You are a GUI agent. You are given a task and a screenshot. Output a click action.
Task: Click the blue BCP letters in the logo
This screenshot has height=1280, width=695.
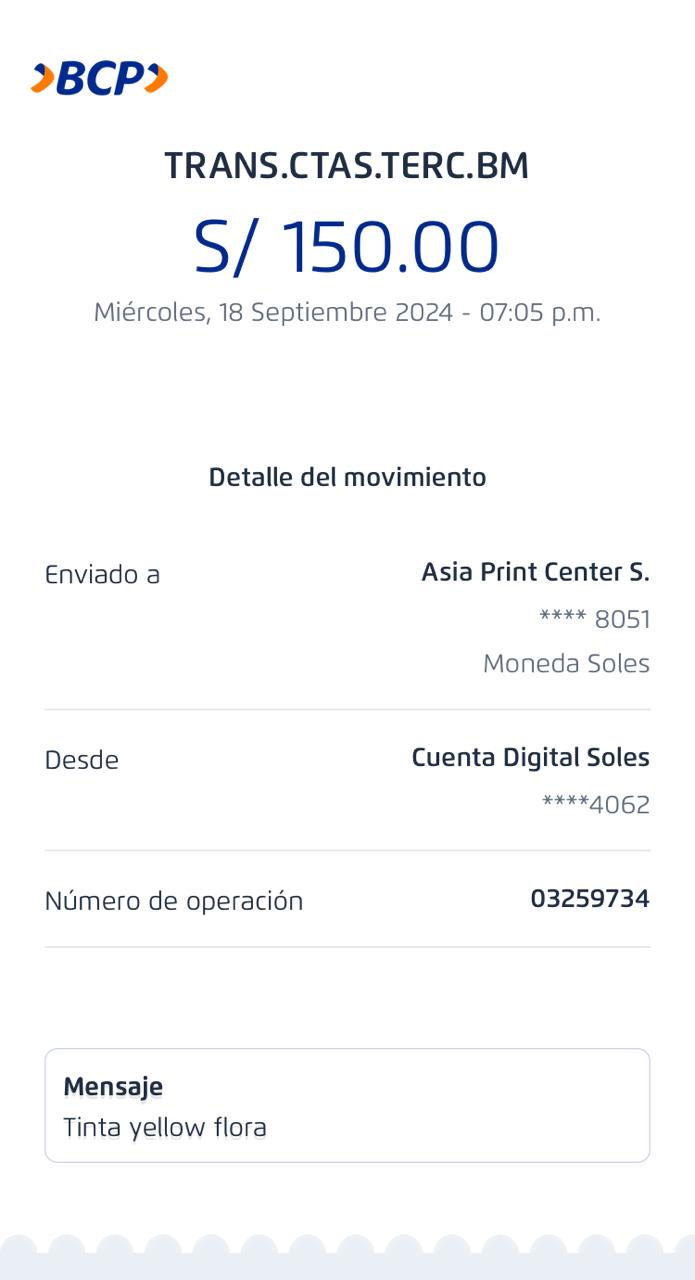(100, 78)
